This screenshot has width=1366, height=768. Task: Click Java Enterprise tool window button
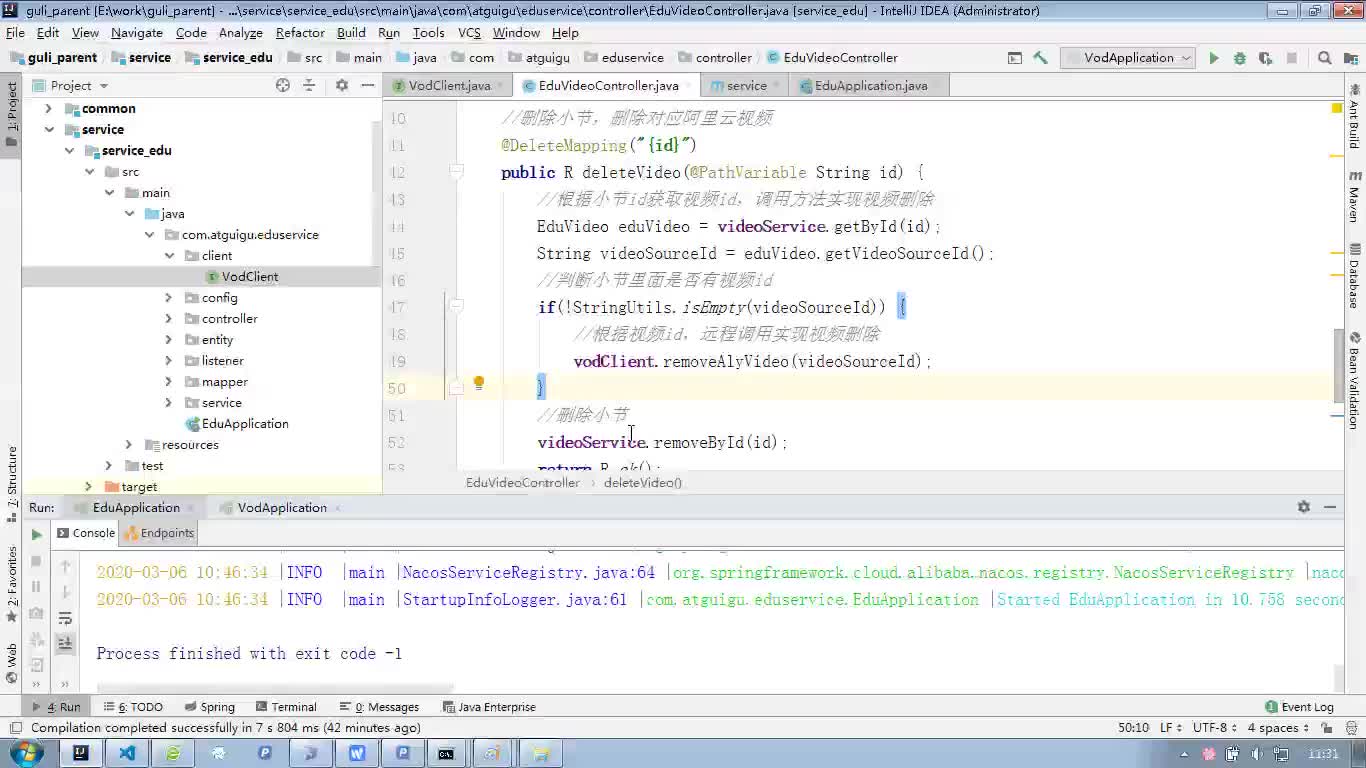pyautogui.click(x=488, y=707)
